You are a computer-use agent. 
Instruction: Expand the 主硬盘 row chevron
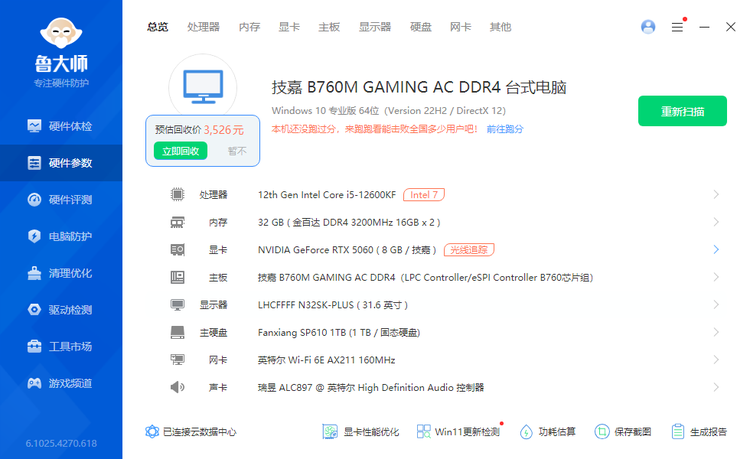pos(716,332)
